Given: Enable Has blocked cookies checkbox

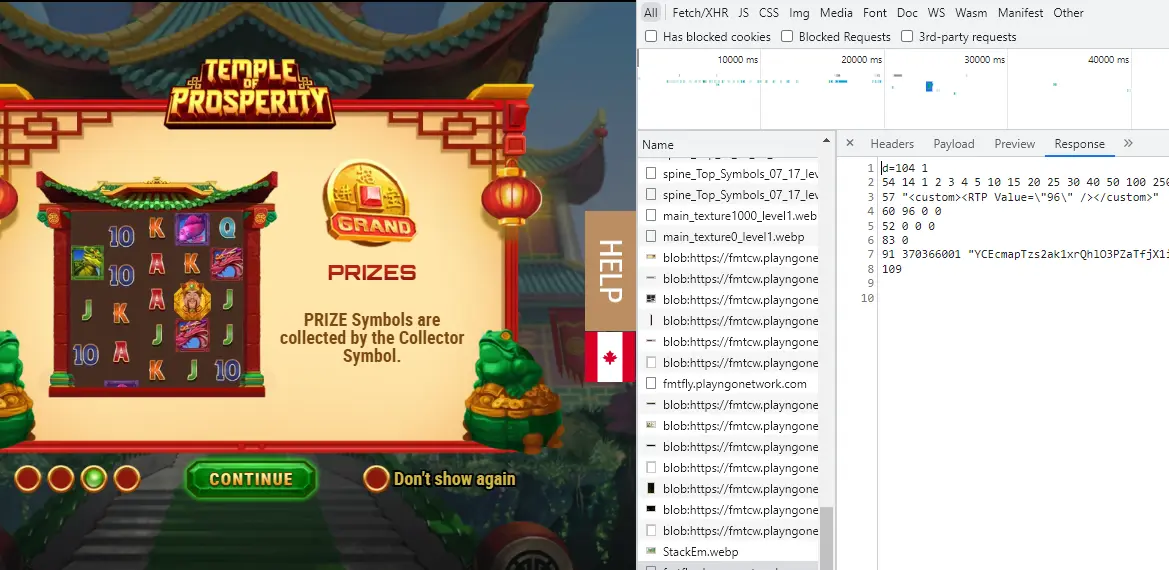Looking at the screenshot, I should [x=651, y=37].
